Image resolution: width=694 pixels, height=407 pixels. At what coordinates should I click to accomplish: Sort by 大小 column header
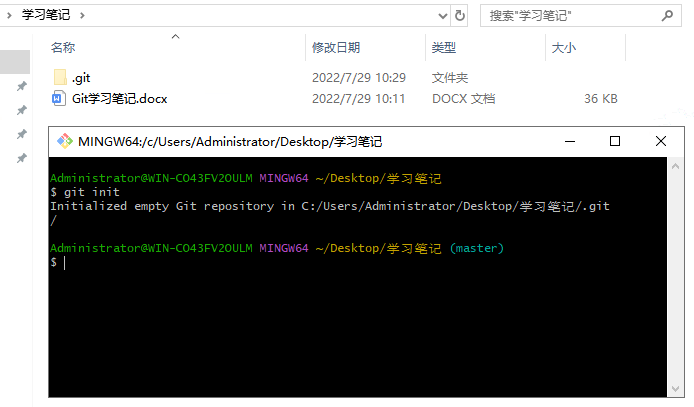click(x=564, y=47)
